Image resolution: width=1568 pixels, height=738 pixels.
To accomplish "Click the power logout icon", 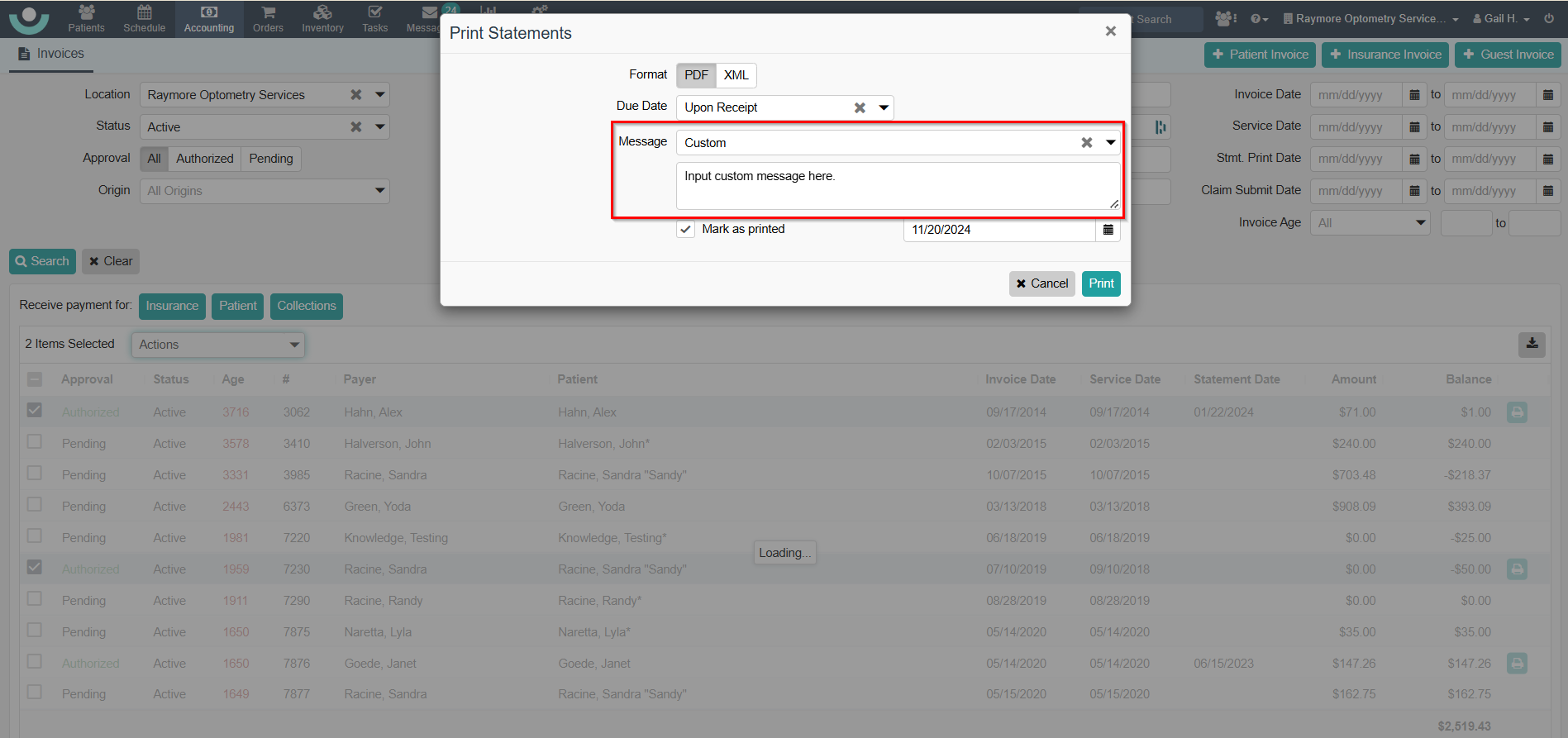I will tap(1549, 18).
